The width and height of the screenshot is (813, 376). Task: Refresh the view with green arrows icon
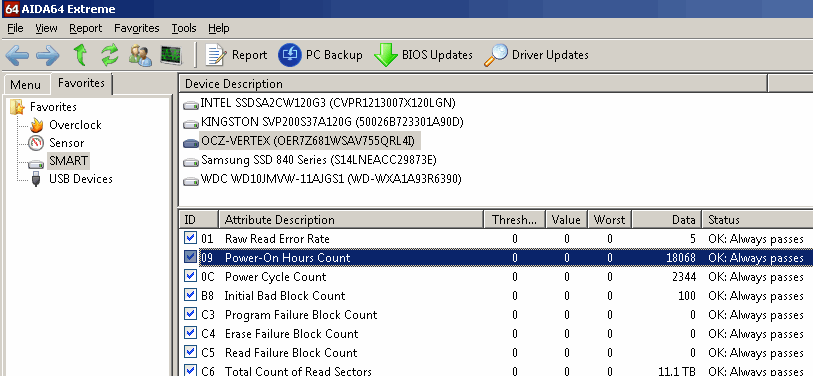pos(109,55)
